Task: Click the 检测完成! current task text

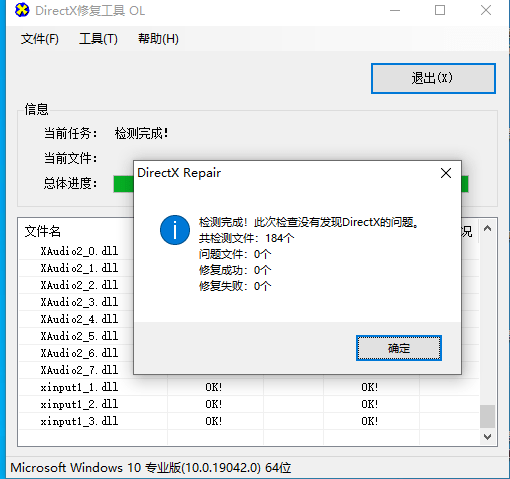Action: click(141, 133)
